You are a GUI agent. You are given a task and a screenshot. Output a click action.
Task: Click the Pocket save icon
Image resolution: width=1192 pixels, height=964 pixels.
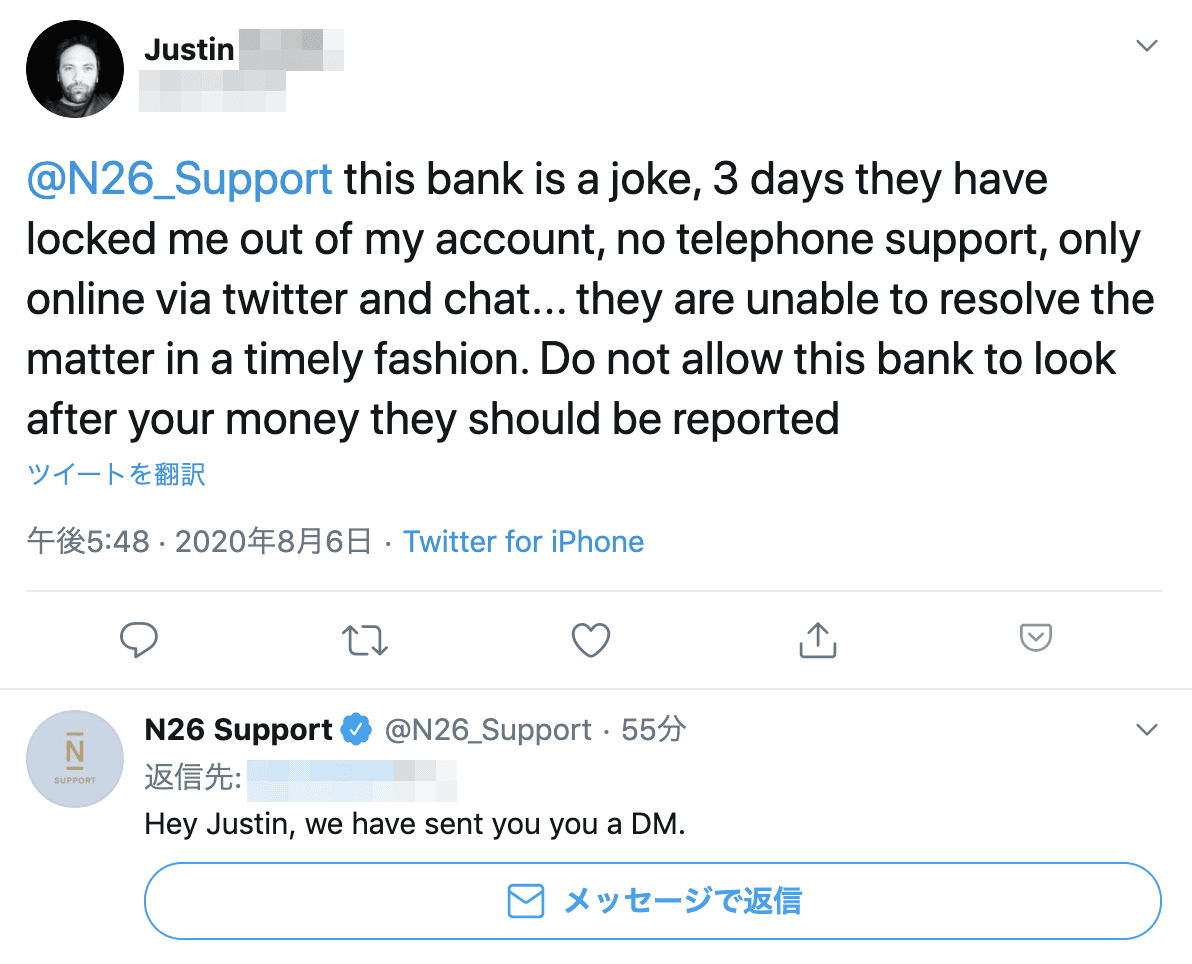[1035, 638]
